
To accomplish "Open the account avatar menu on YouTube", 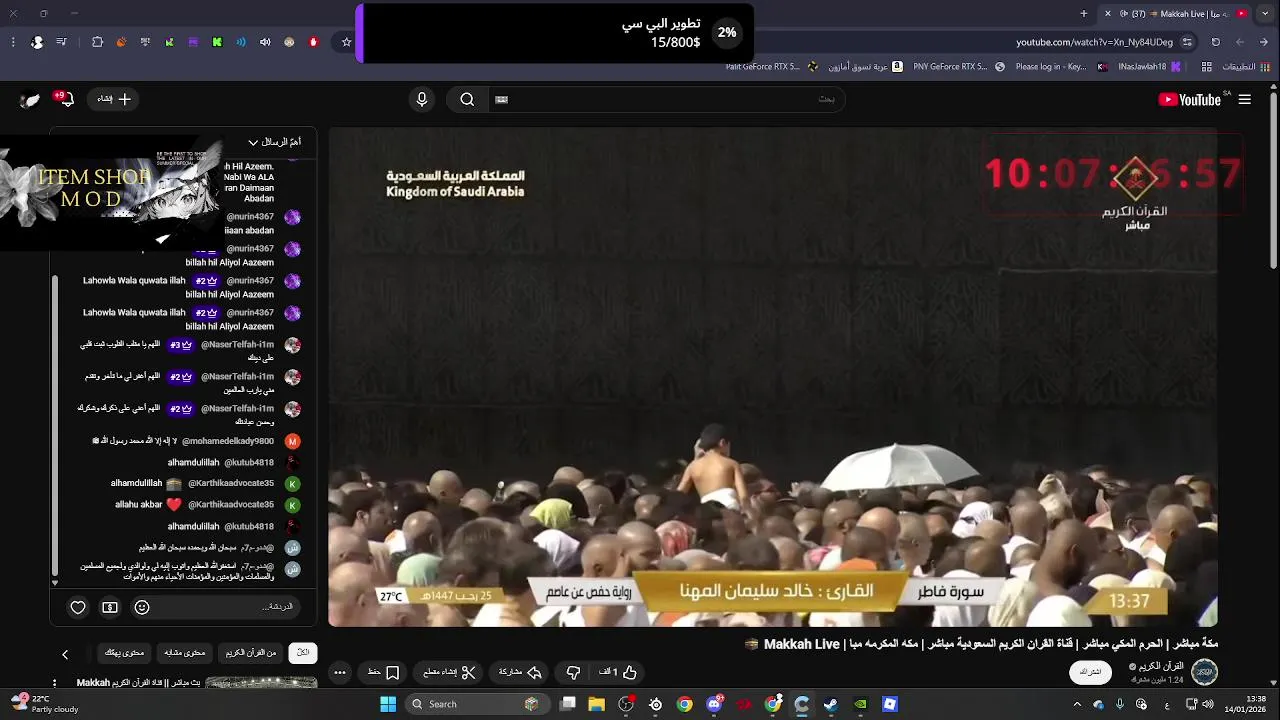I will 31,99.
